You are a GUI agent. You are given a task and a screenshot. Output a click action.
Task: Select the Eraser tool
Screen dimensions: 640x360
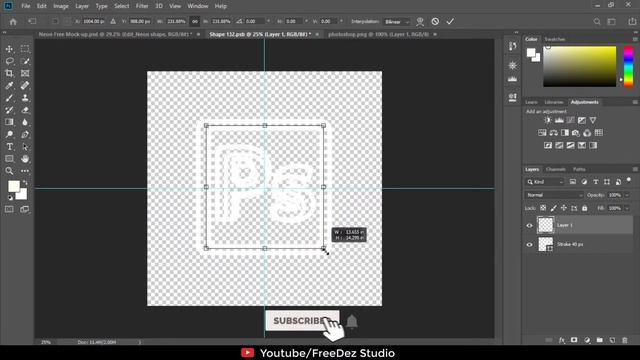25,110
